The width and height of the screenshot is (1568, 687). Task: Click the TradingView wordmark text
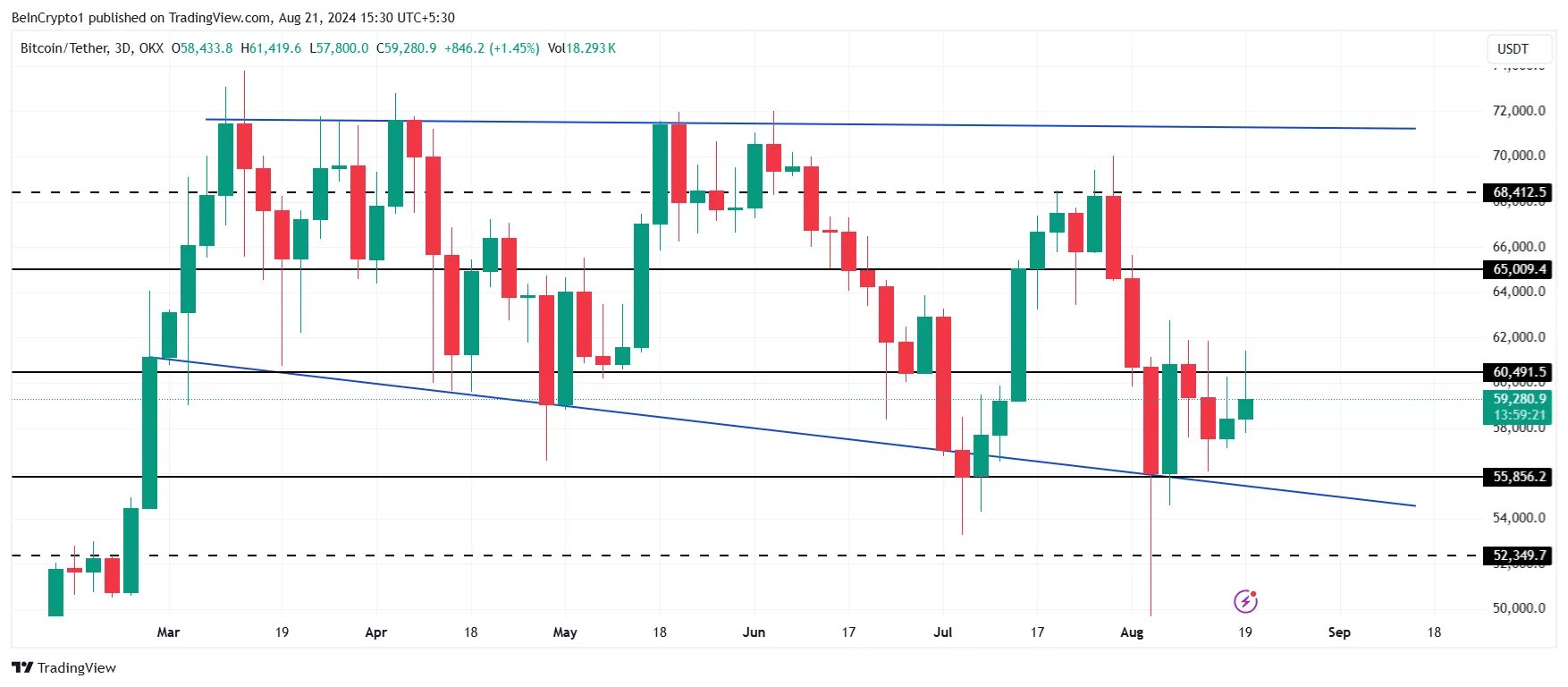point(77,667)
